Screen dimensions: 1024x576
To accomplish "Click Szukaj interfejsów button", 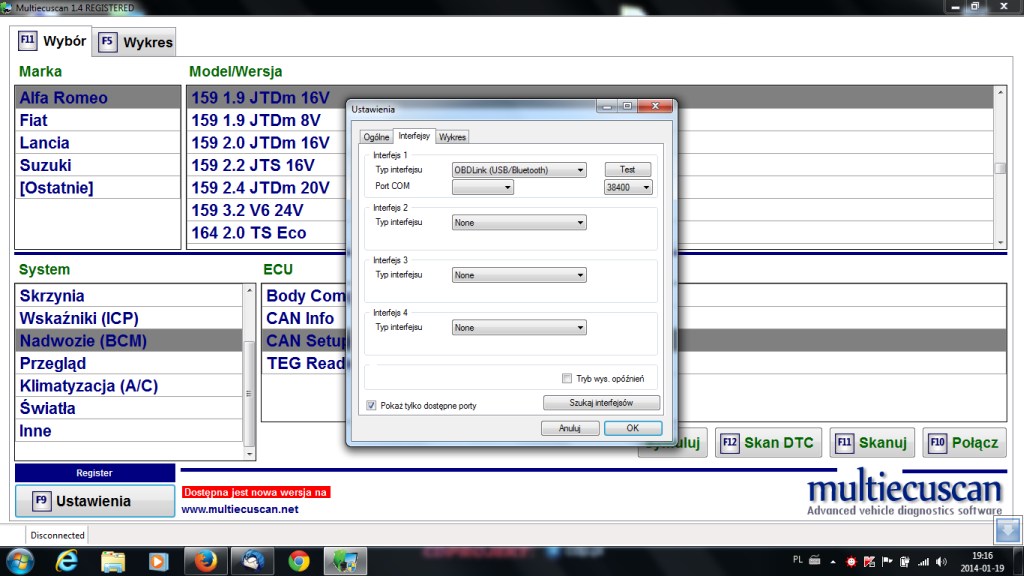I will pos(601,403).
